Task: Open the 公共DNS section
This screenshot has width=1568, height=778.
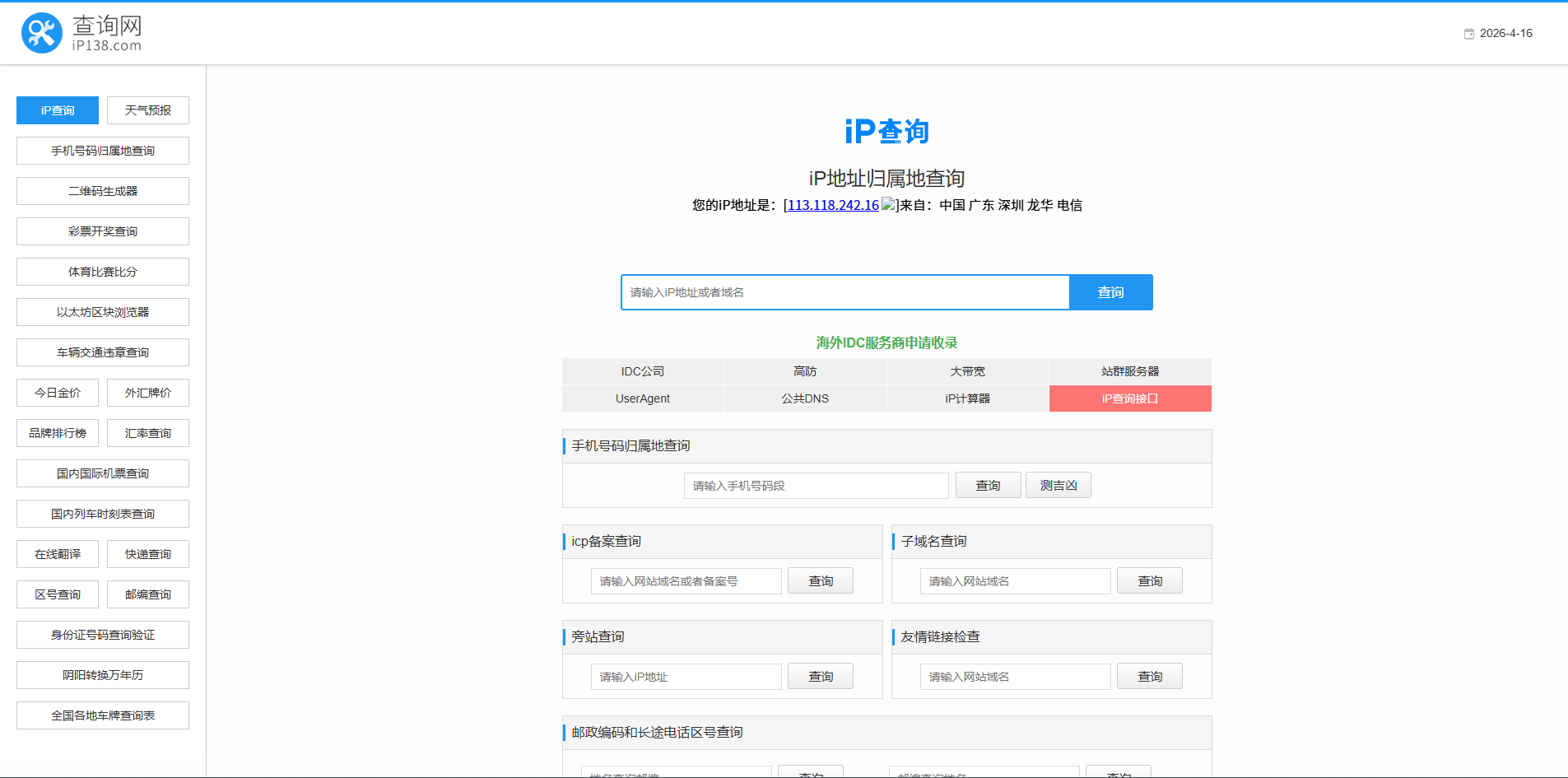Action: pyautogui.click(x=804, y=398)
